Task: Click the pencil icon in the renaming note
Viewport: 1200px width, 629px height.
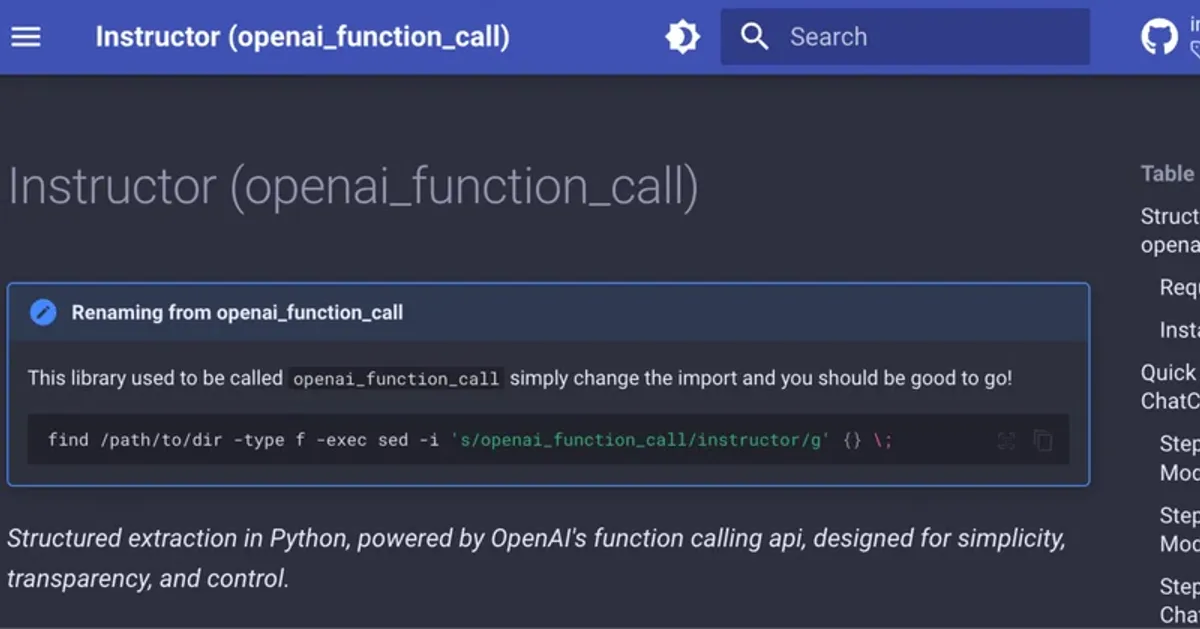Action: click(x=43, y=313)
